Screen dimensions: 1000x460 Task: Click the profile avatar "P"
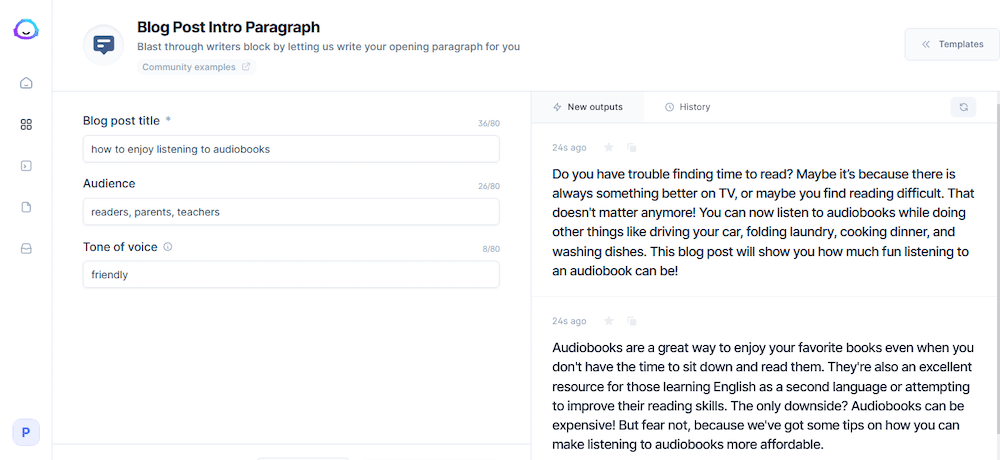pyautogui.click(x=26, y=433)
